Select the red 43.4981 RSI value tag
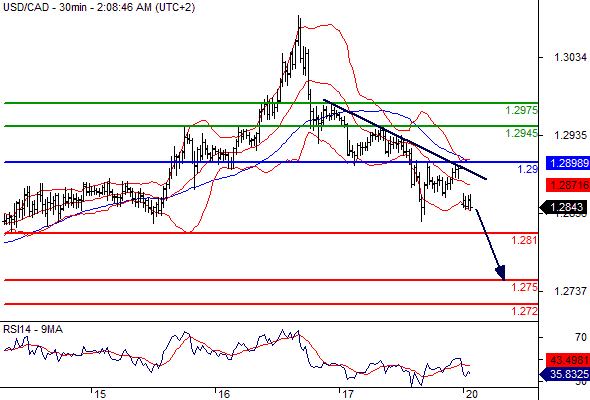 point(568,360)
